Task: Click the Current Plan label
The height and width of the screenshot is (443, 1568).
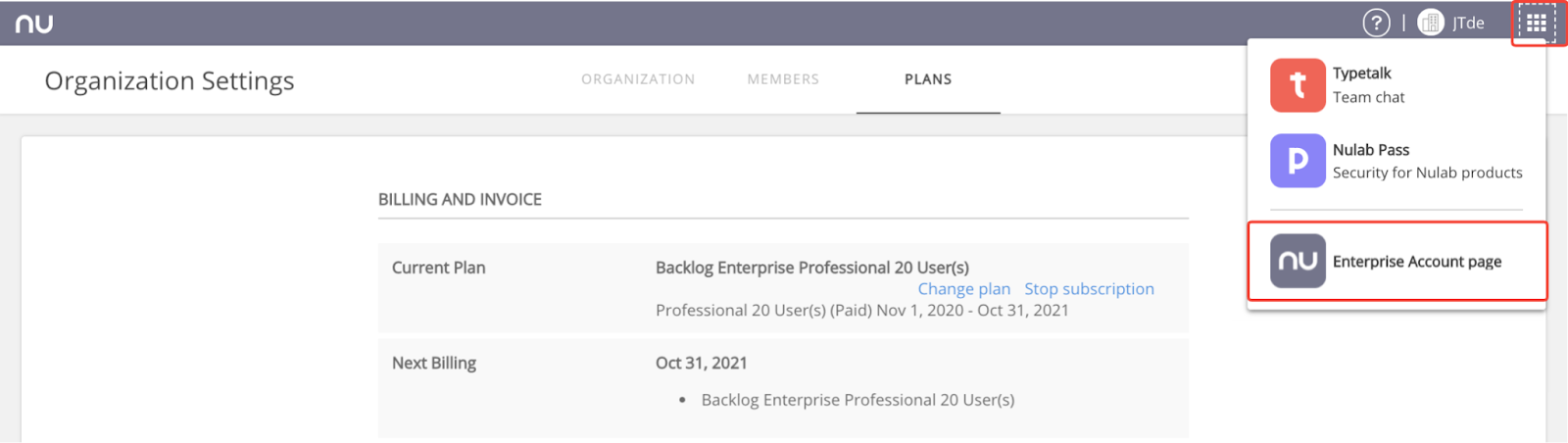Action: (x=438, y=268)
